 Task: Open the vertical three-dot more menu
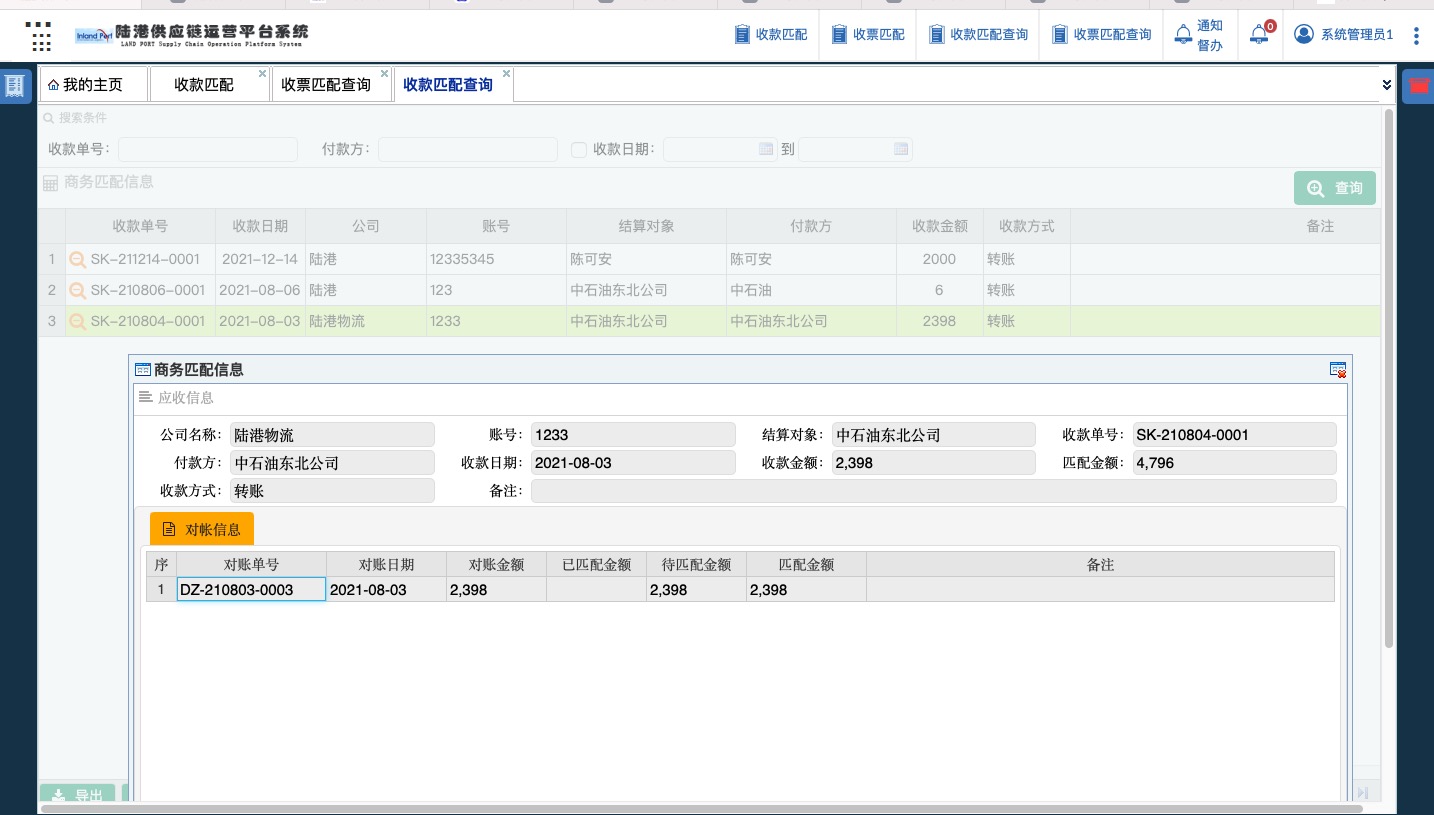coord(1416,35)
